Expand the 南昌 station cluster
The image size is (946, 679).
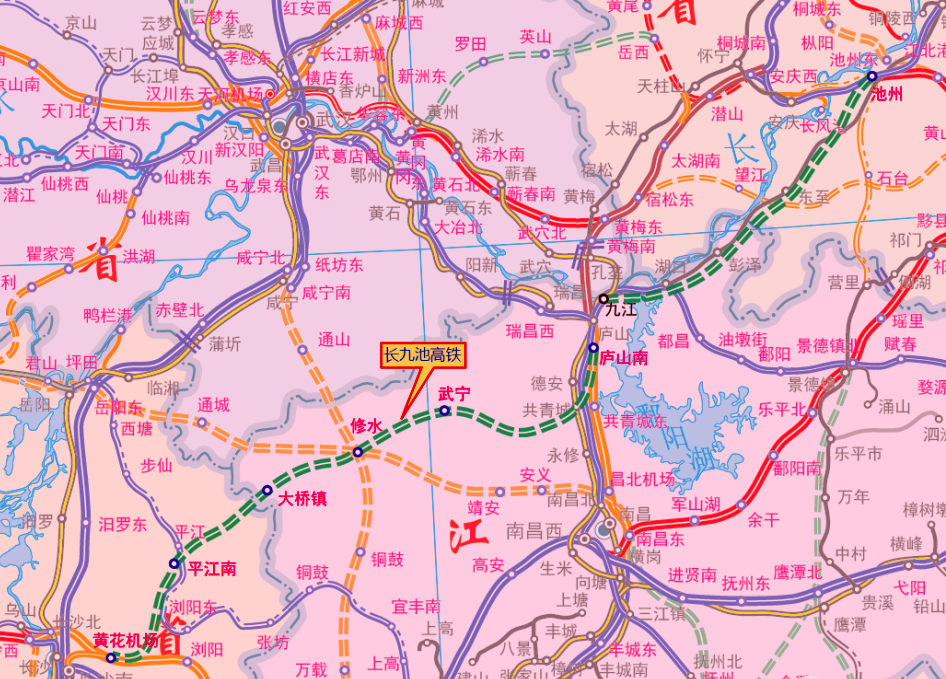pyautogui.click(x=608, y=522)
